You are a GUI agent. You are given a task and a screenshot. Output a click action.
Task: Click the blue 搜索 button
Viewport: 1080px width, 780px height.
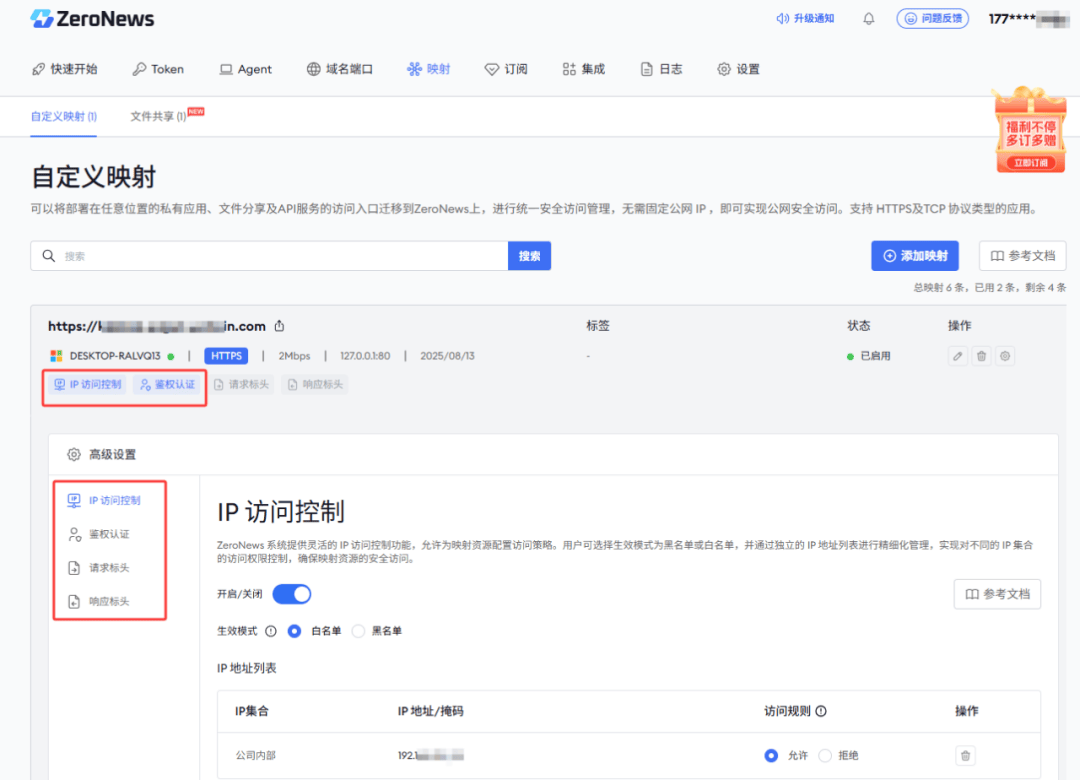click(529, 256)
